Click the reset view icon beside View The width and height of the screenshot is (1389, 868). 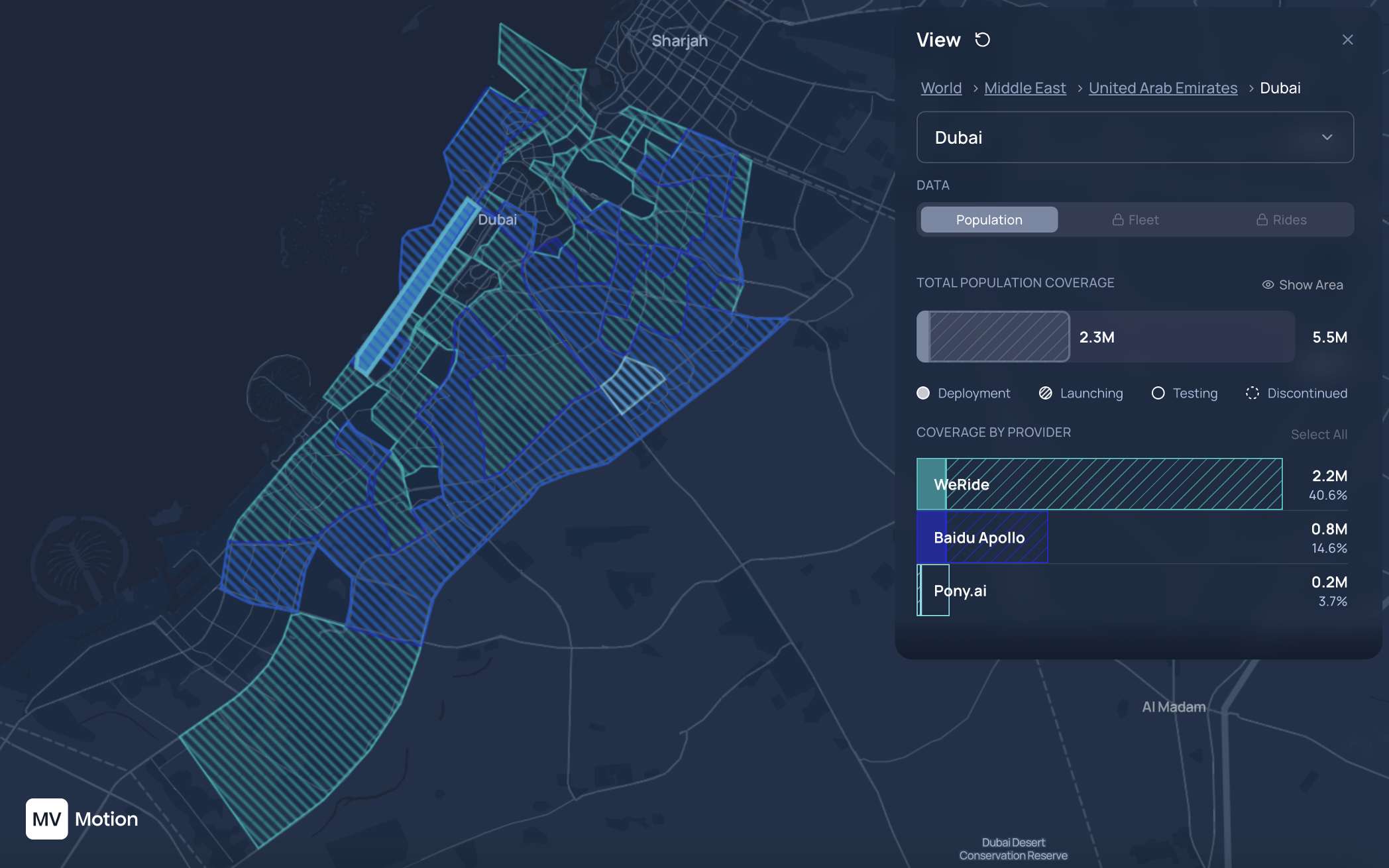pos(983,40)
